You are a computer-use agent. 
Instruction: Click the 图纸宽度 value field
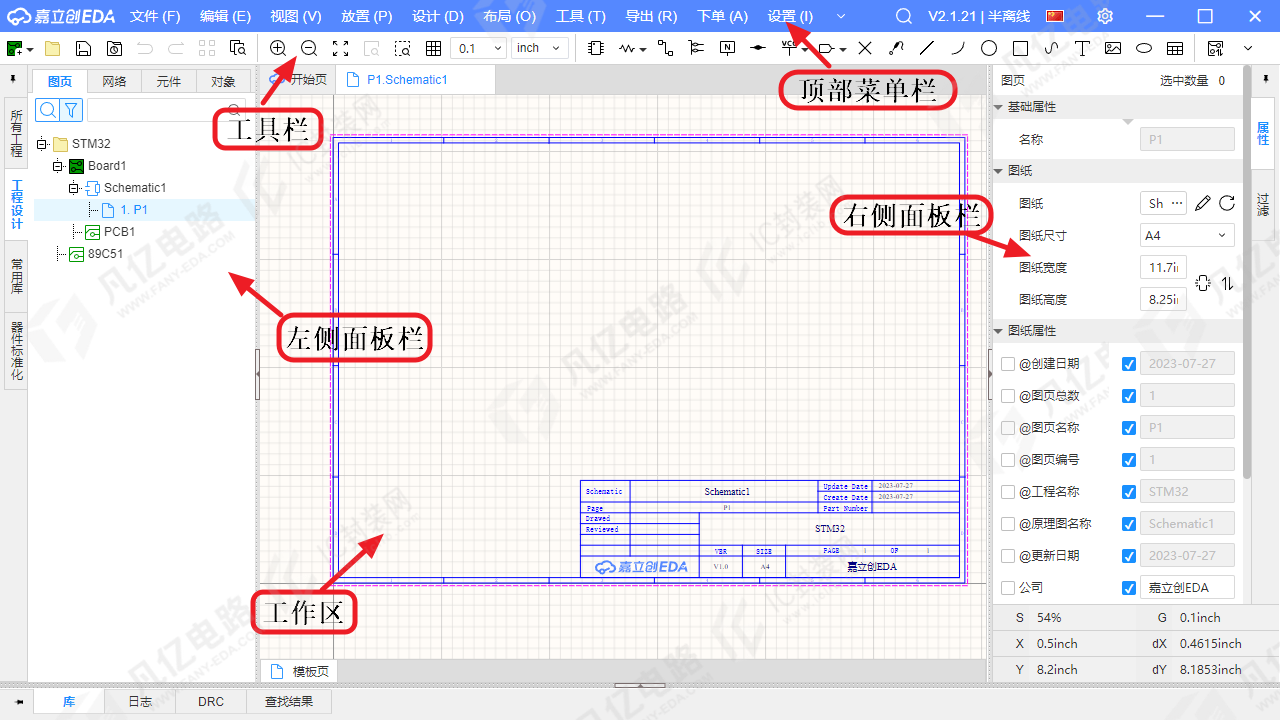[x=1163, y=267]
